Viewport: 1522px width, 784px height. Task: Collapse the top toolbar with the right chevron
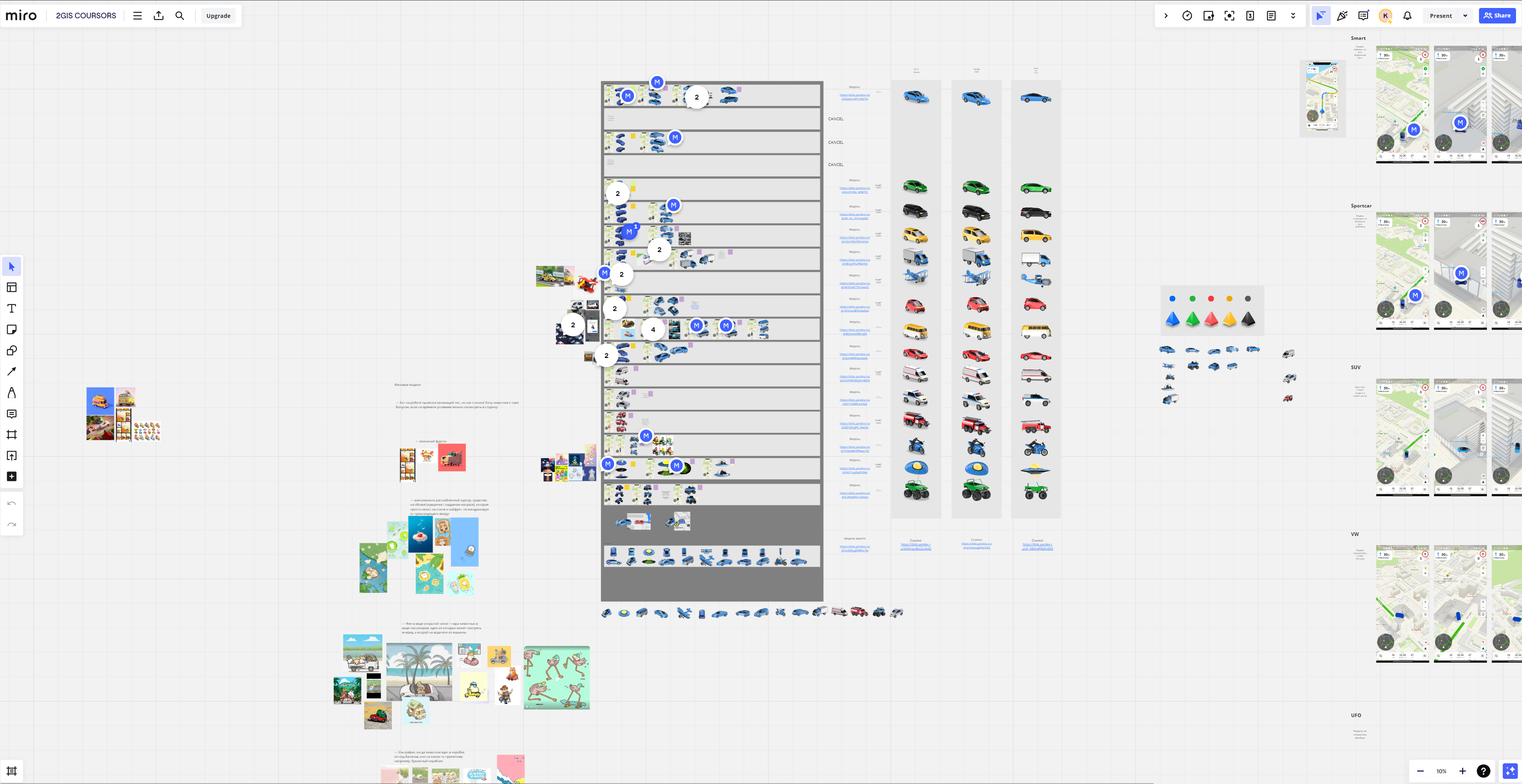click(x=1166, y=16)
